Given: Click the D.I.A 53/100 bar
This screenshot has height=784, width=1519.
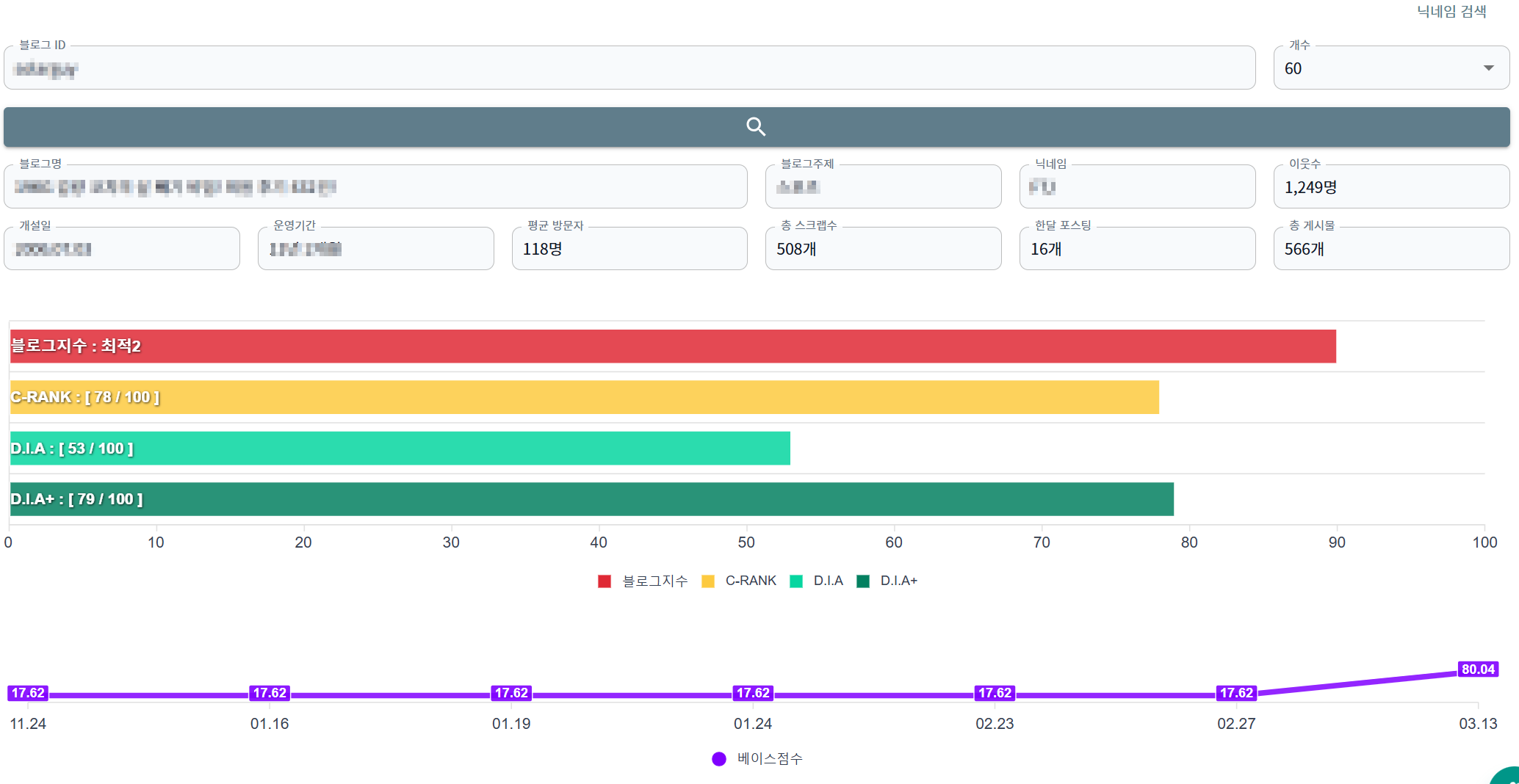Looking at the screenshot, I should (x=400, y=449).
